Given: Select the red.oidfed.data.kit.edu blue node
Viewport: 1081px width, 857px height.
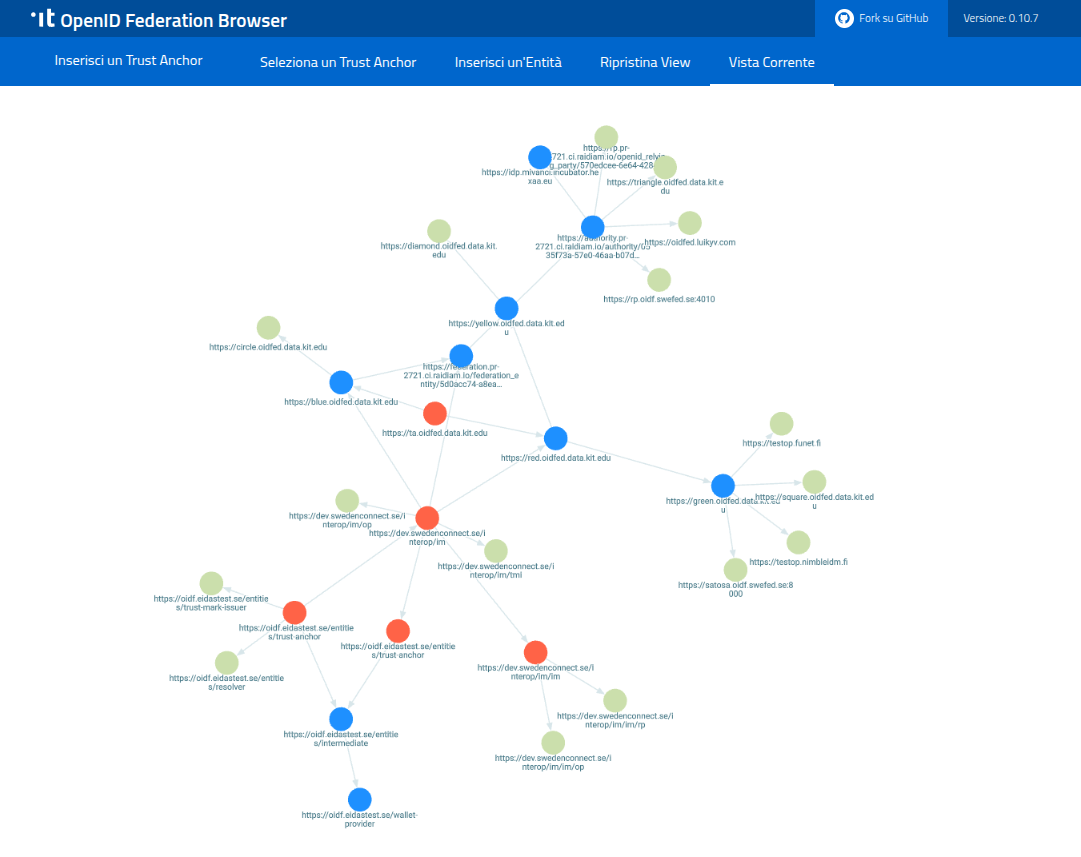Looking at the screenshot, I should pos(556,438).
